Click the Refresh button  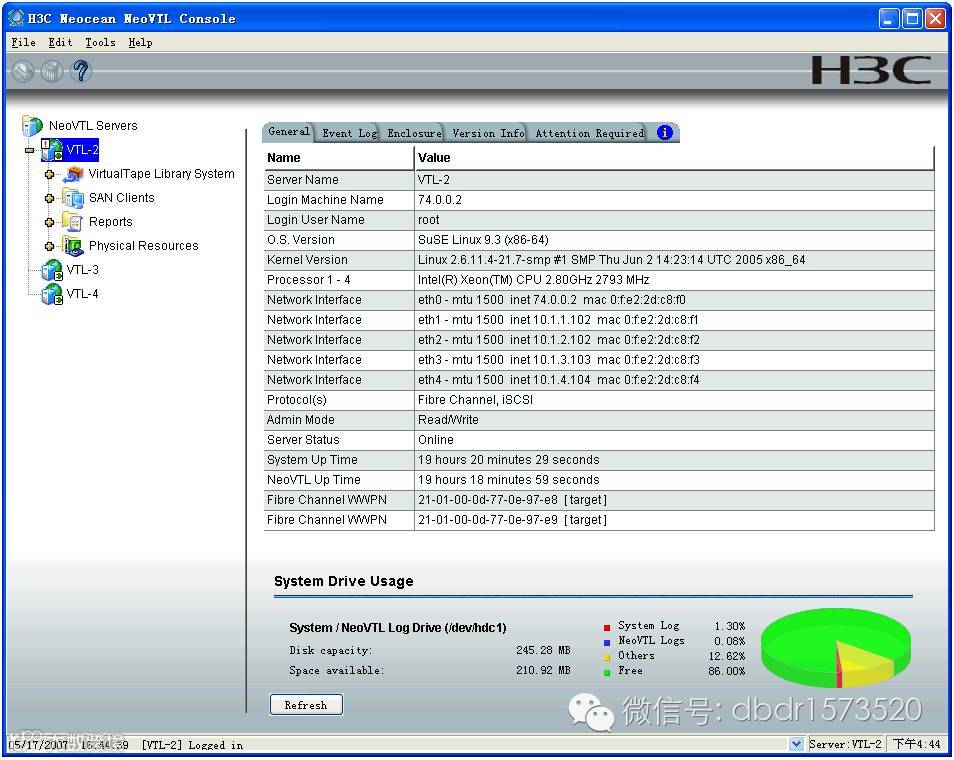[306, 705]
